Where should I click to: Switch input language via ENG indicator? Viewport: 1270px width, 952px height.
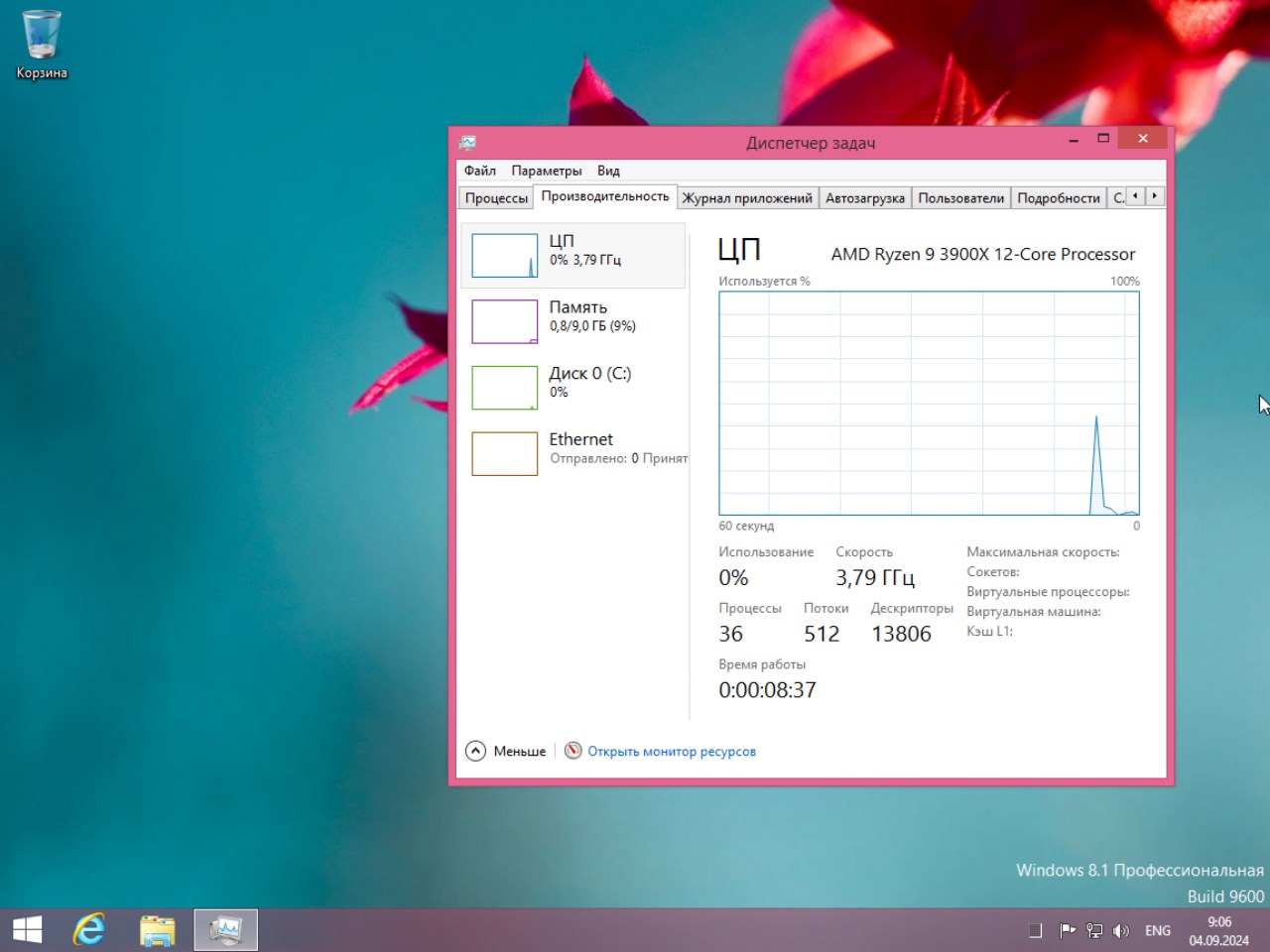click(x=1158, y=930)
